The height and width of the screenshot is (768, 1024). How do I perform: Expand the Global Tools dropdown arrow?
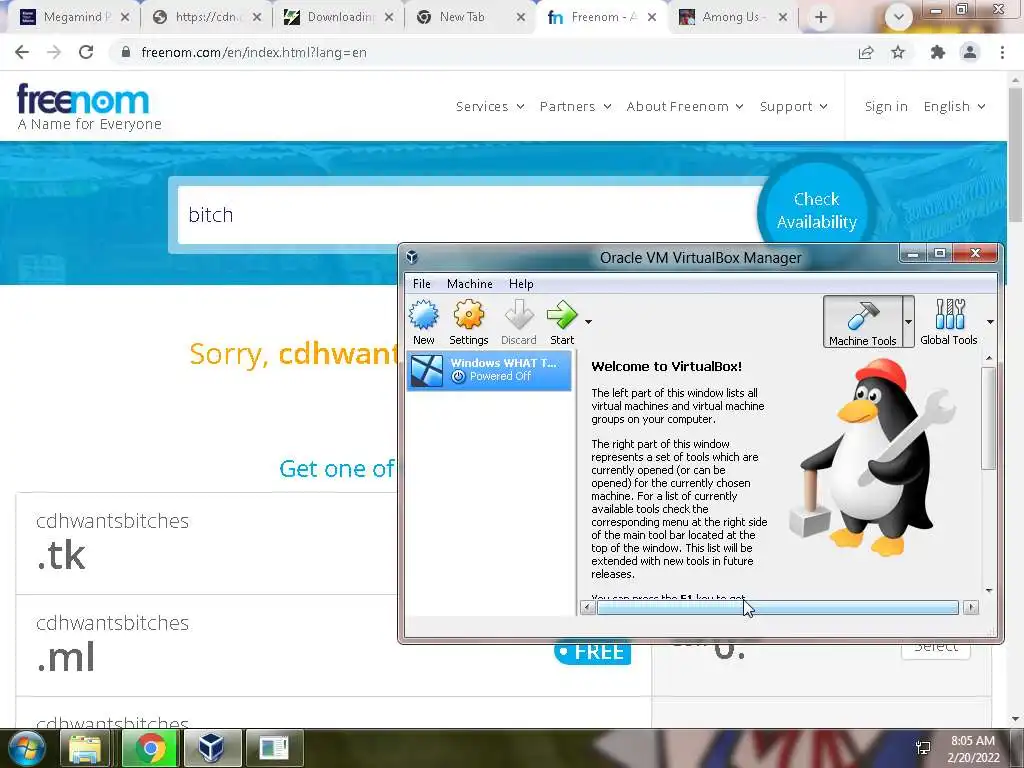click(x=990, y=322)
